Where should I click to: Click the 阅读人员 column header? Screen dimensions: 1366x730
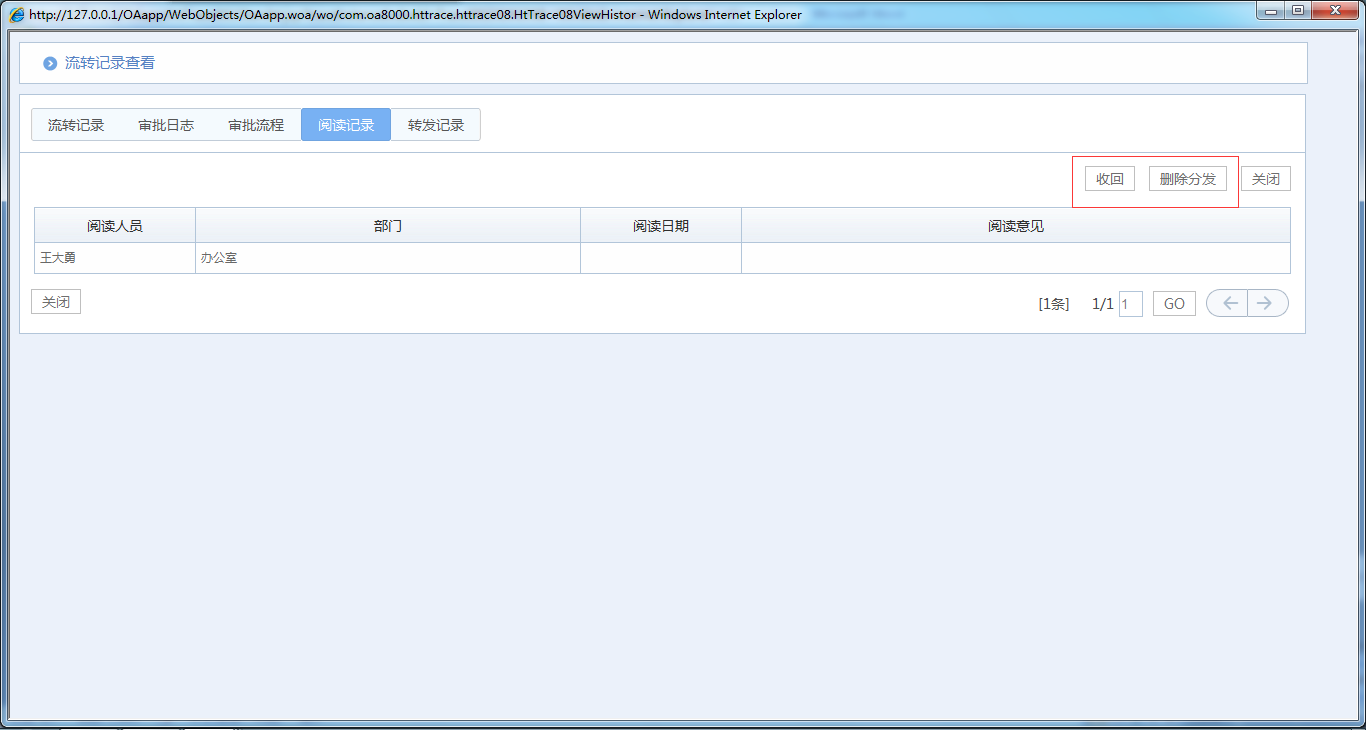pos(115,226)
